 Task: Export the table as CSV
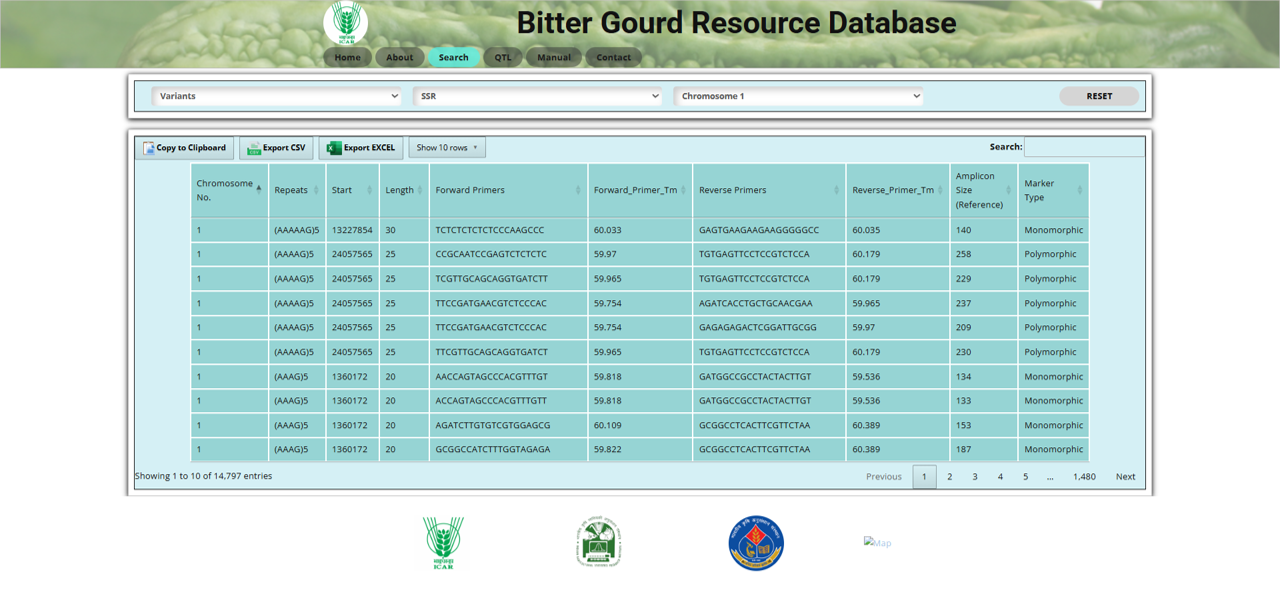point(276,148)
